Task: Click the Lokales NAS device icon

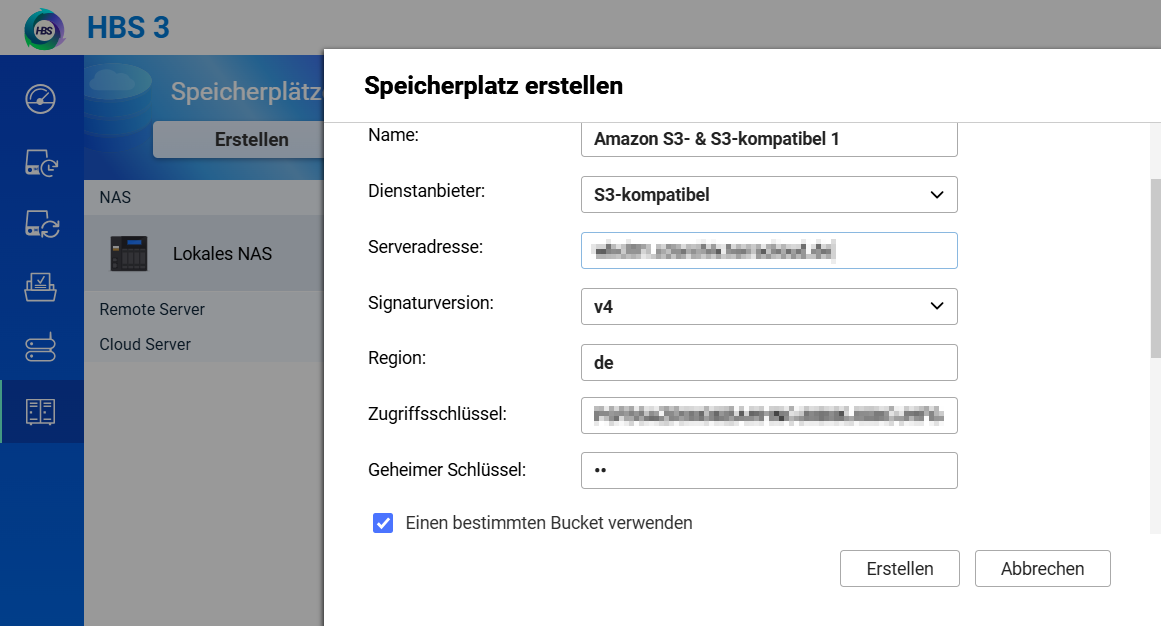Action: pyautogui.click(x=129, y=253)
